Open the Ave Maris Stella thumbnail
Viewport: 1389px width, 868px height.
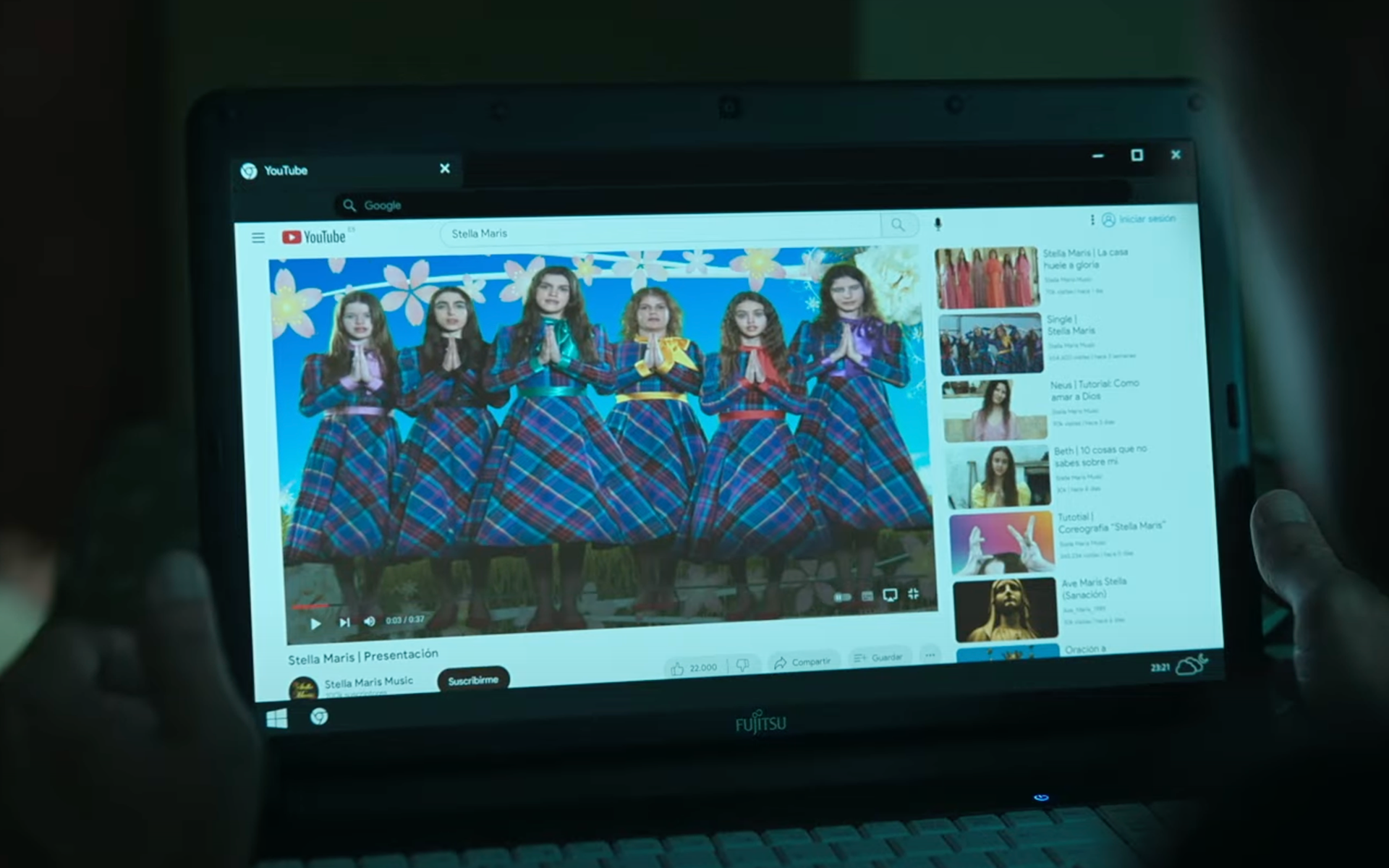[x=1006, y=610]
